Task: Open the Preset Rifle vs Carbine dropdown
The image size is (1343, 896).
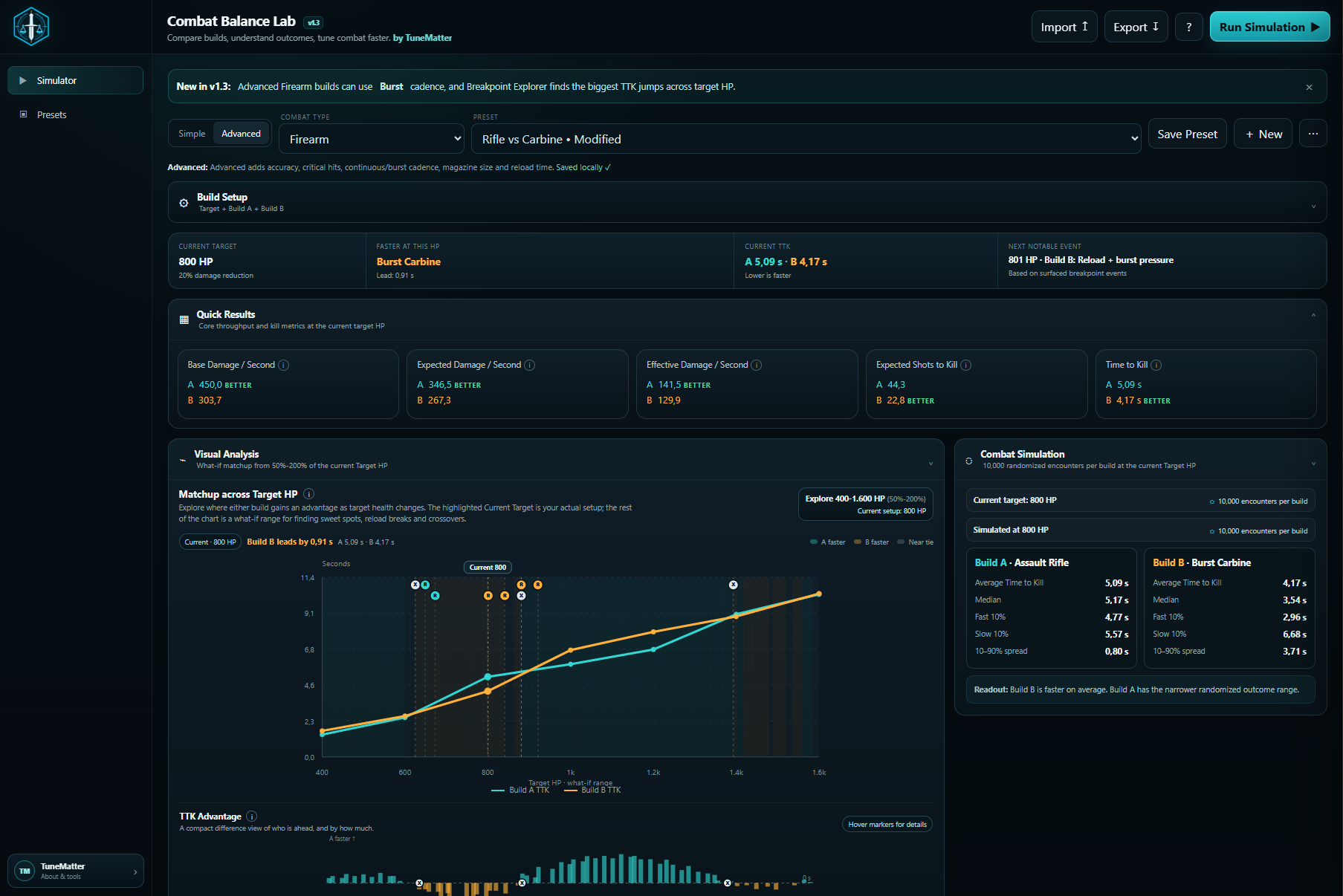Action: coord(806,139)
